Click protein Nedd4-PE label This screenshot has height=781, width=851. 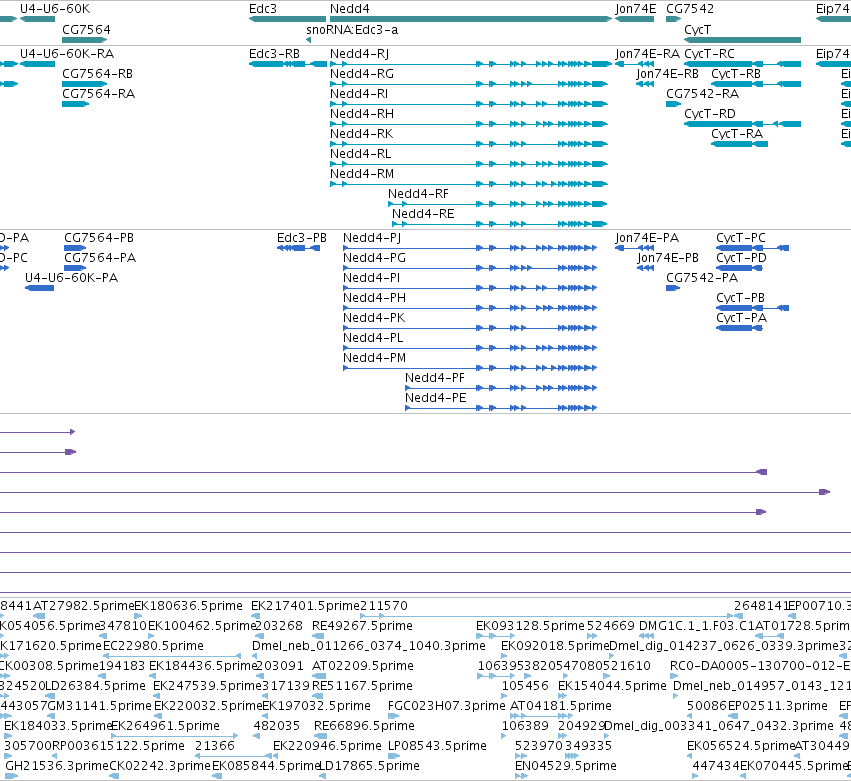pyautogui.click(x=436, y=398)
